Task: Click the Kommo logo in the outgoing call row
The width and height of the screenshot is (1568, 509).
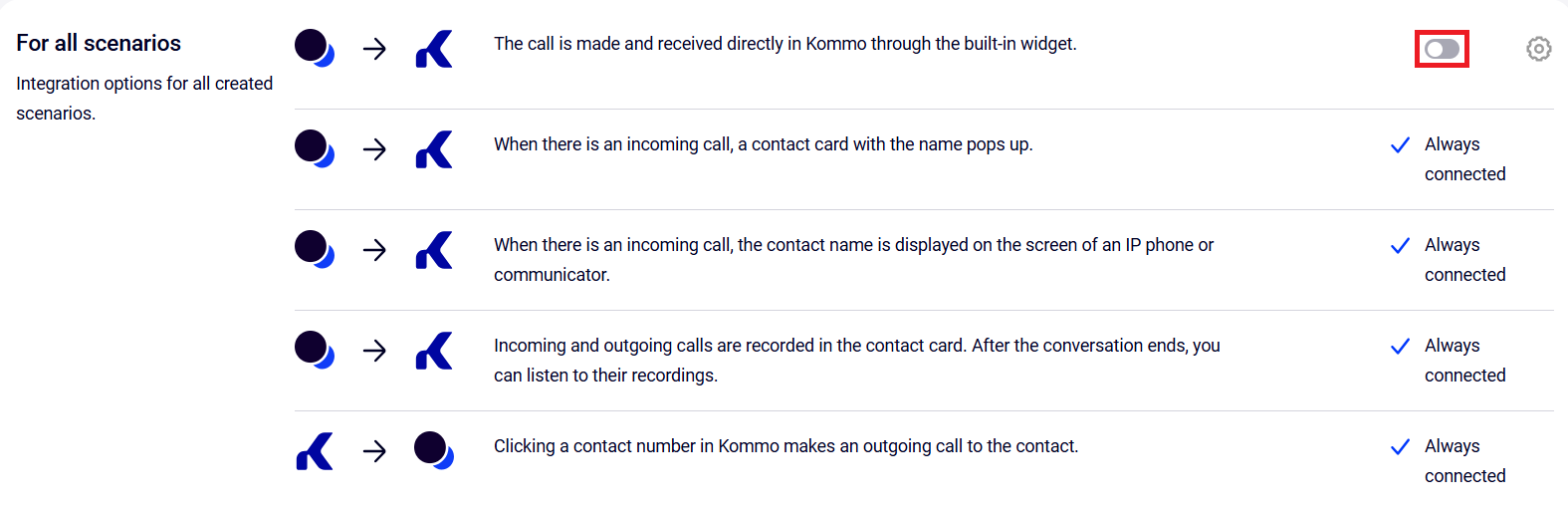Action: [315, 451]
